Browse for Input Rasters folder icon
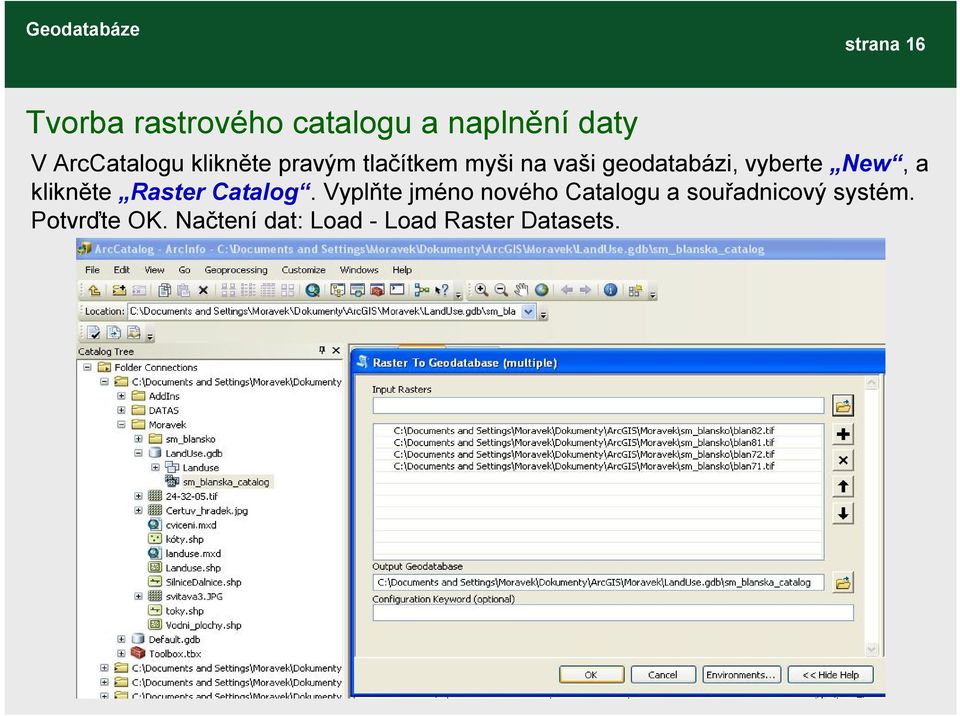960x716 pixels. click(x=843, y=405)
